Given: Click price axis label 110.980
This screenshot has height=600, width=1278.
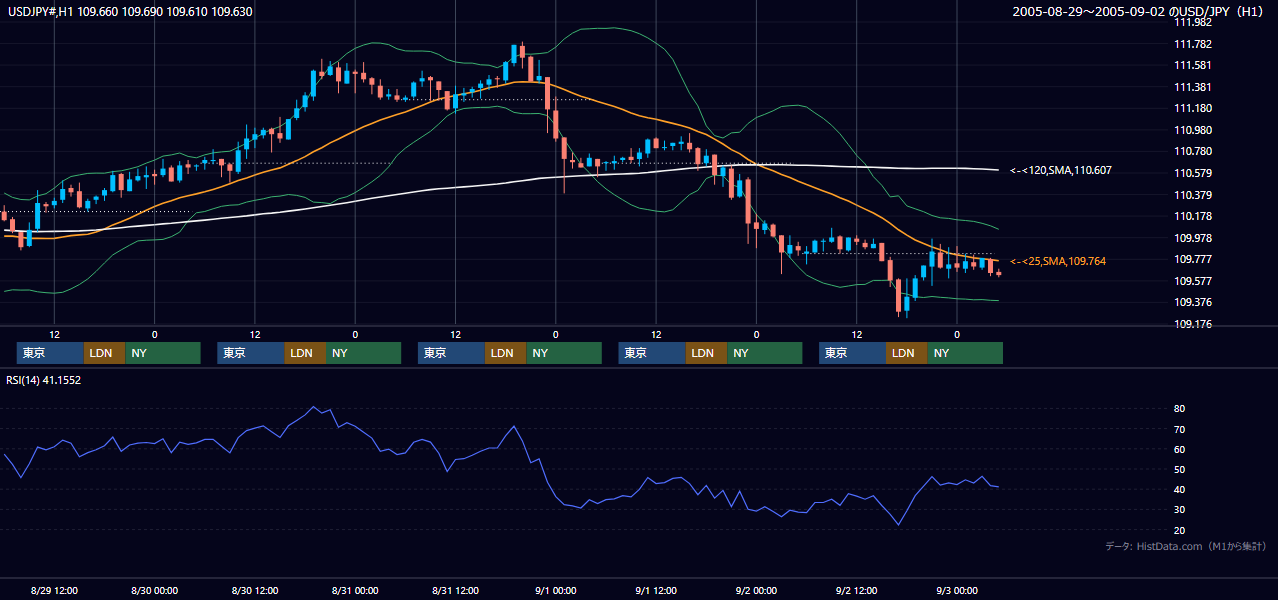Looking at the screenshot, I should tap(1192, 130).
